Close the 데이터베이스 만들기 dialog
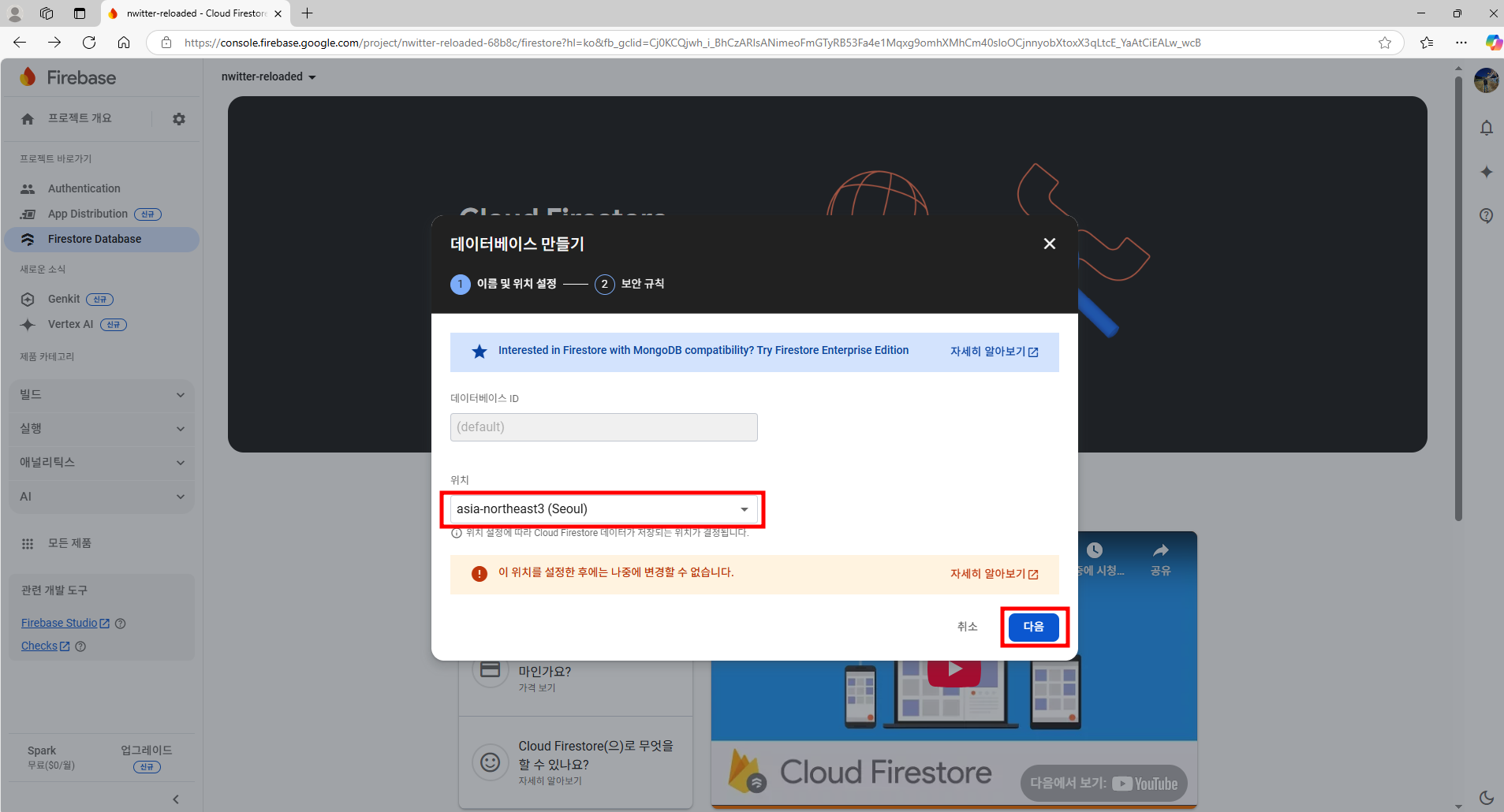The width and height of the screenshot is (1504, 812). pyautogui.click(x=1049, y=244)
